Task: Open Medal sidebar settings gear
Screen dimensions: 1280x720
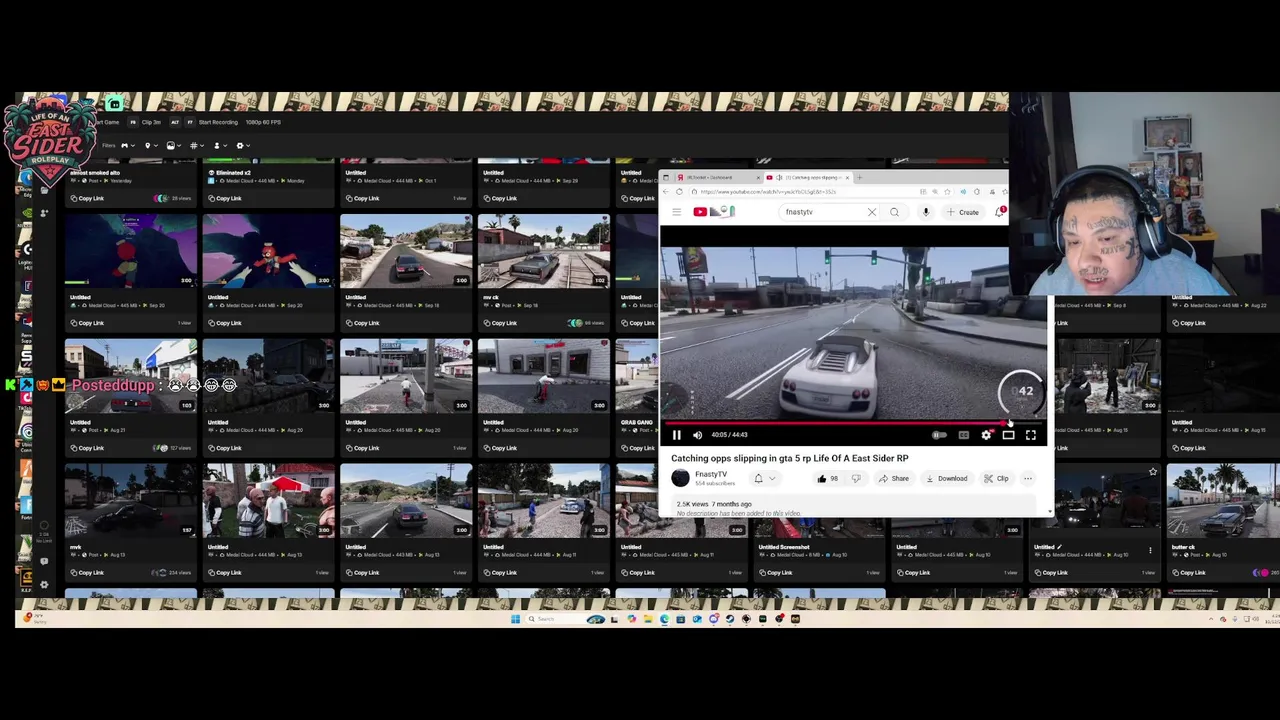Action: click(43, 584)
